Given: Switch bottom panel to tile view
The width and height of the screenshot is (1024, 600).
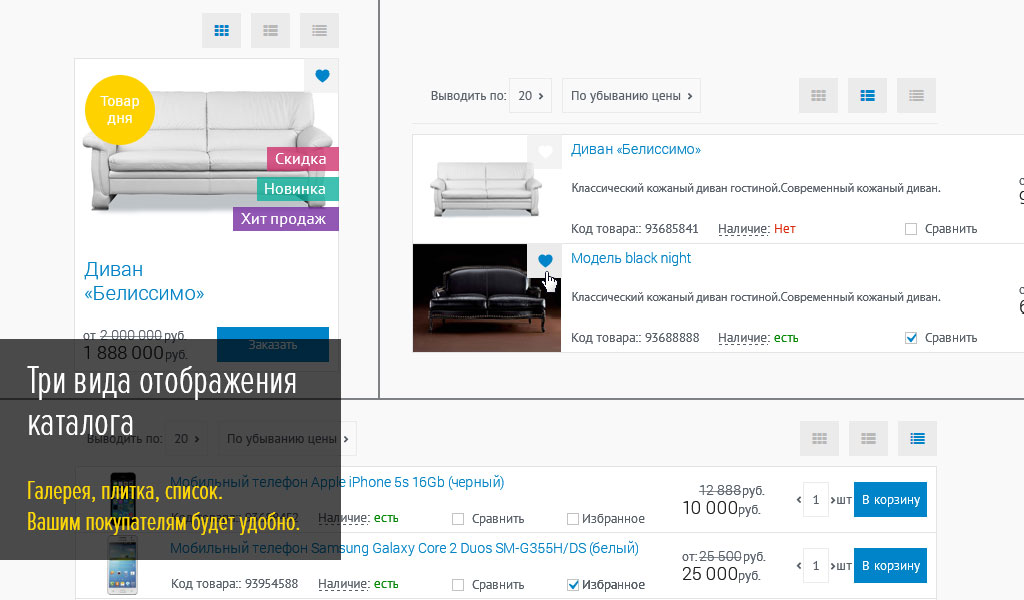Looking at the screenshot, I should pyautogui.click(x=869, y=439).
